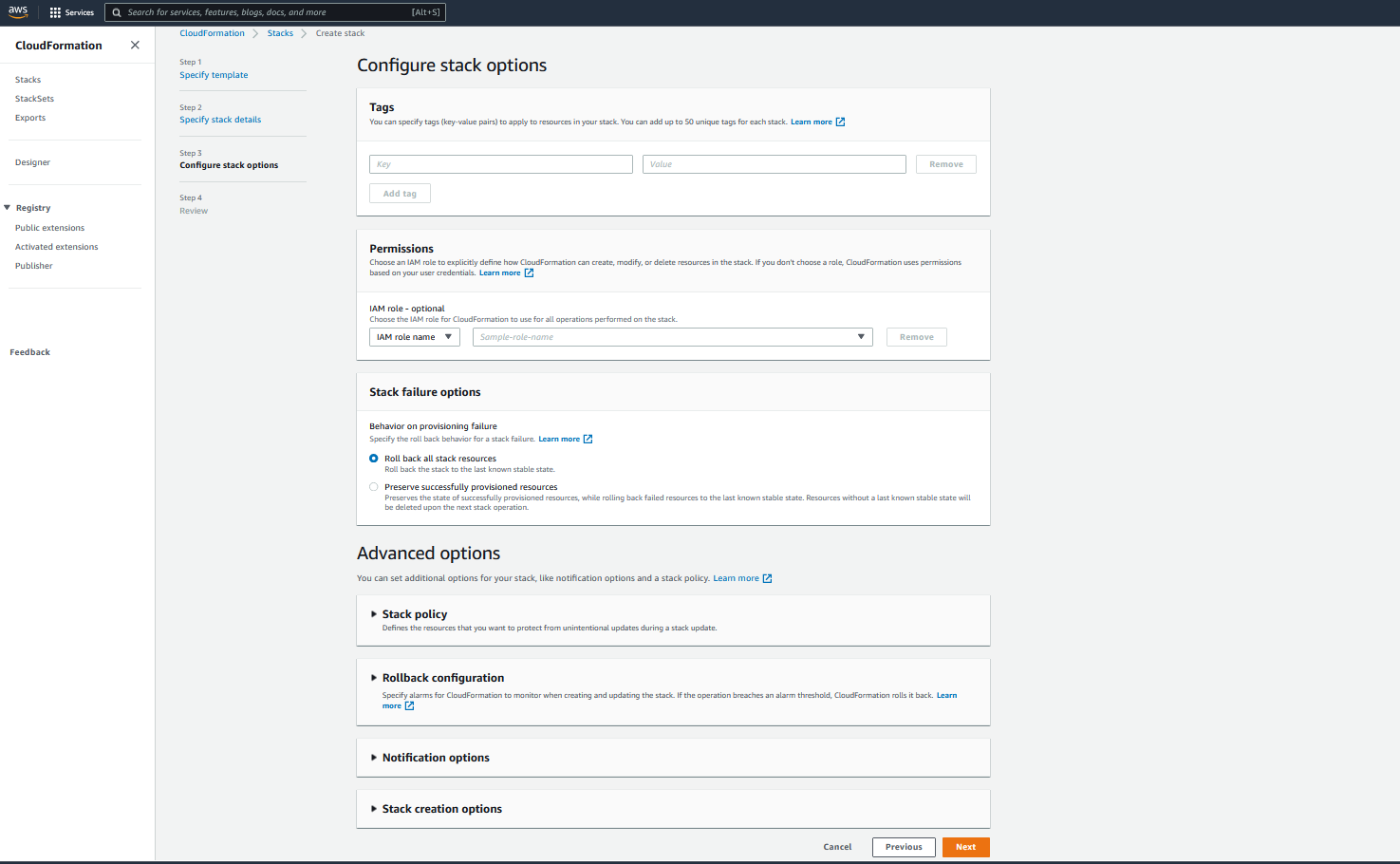Image resolution: width=1400 pixels, height=864 pixels.
Task: Click Learn more under Behavior on provisioning failure
Action: [559, 439]
